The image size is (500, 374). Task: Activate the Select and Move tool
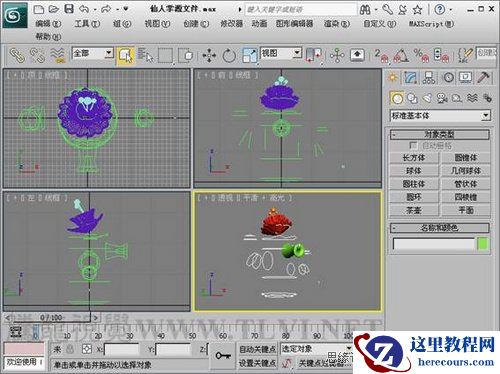209,55
